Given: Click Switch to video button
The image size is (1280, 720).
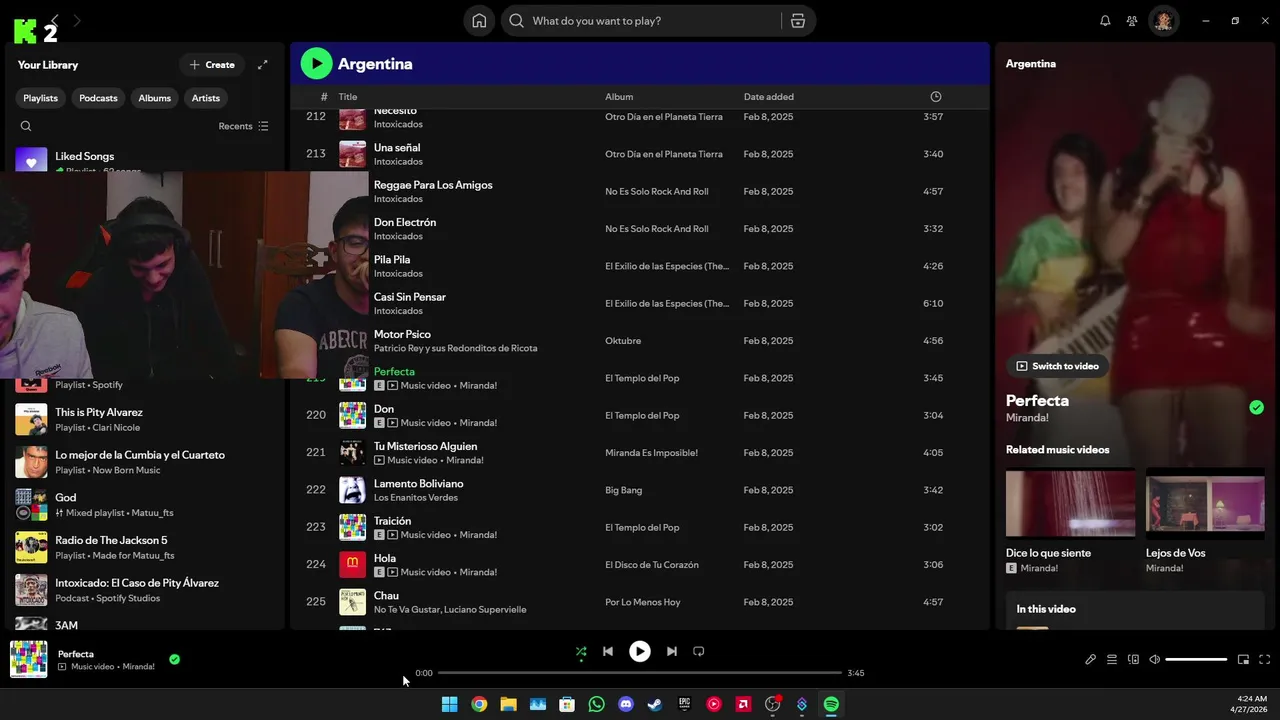Looking at the screenshot, I should (x=1057, y=366).
